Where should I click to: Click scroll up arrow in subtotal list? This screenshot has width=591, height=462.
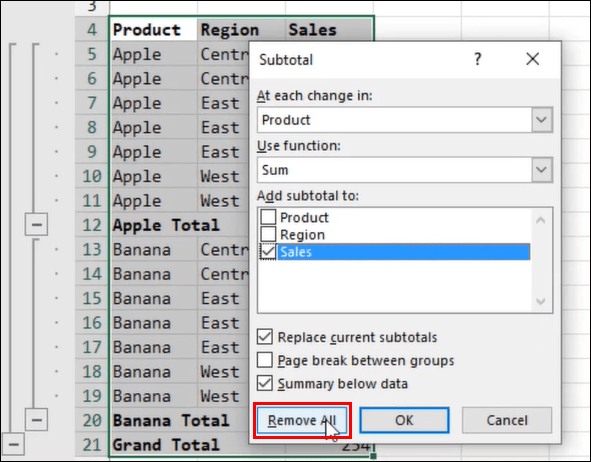click(540, 220)
